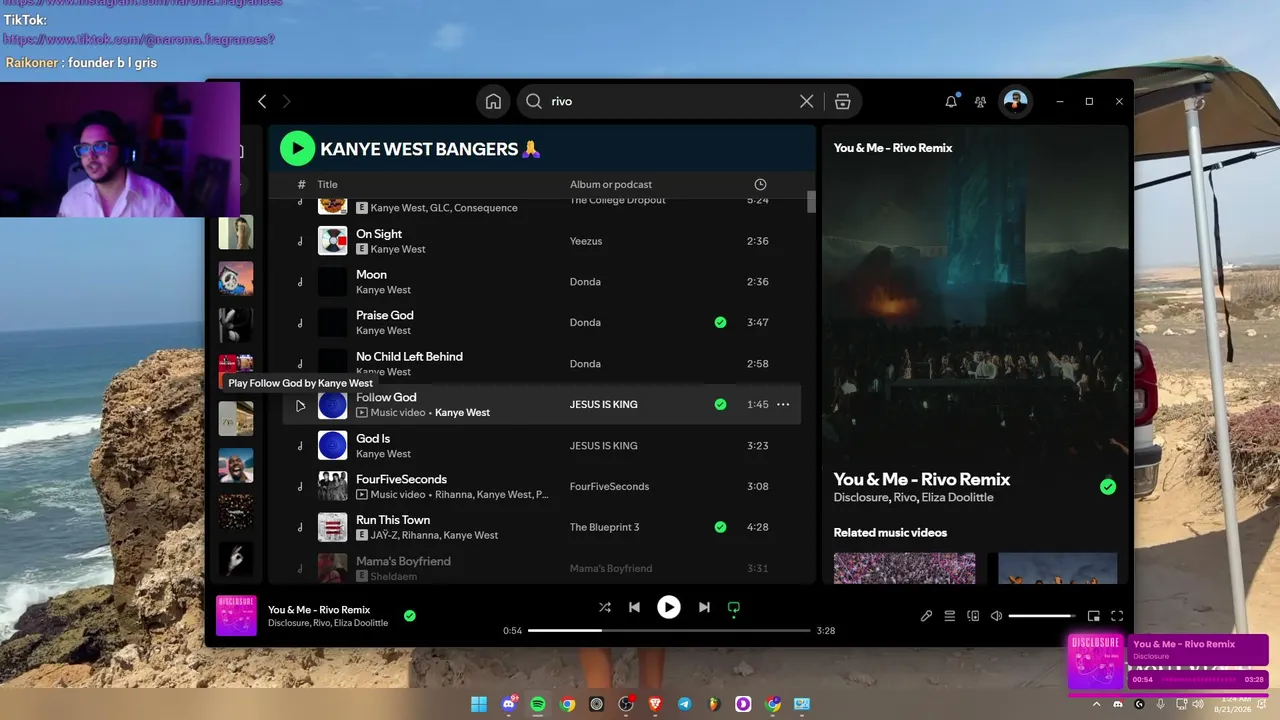Open the connect to a device icon
The height and width of the screenshot is (720, 1280).
click(973, 616)
